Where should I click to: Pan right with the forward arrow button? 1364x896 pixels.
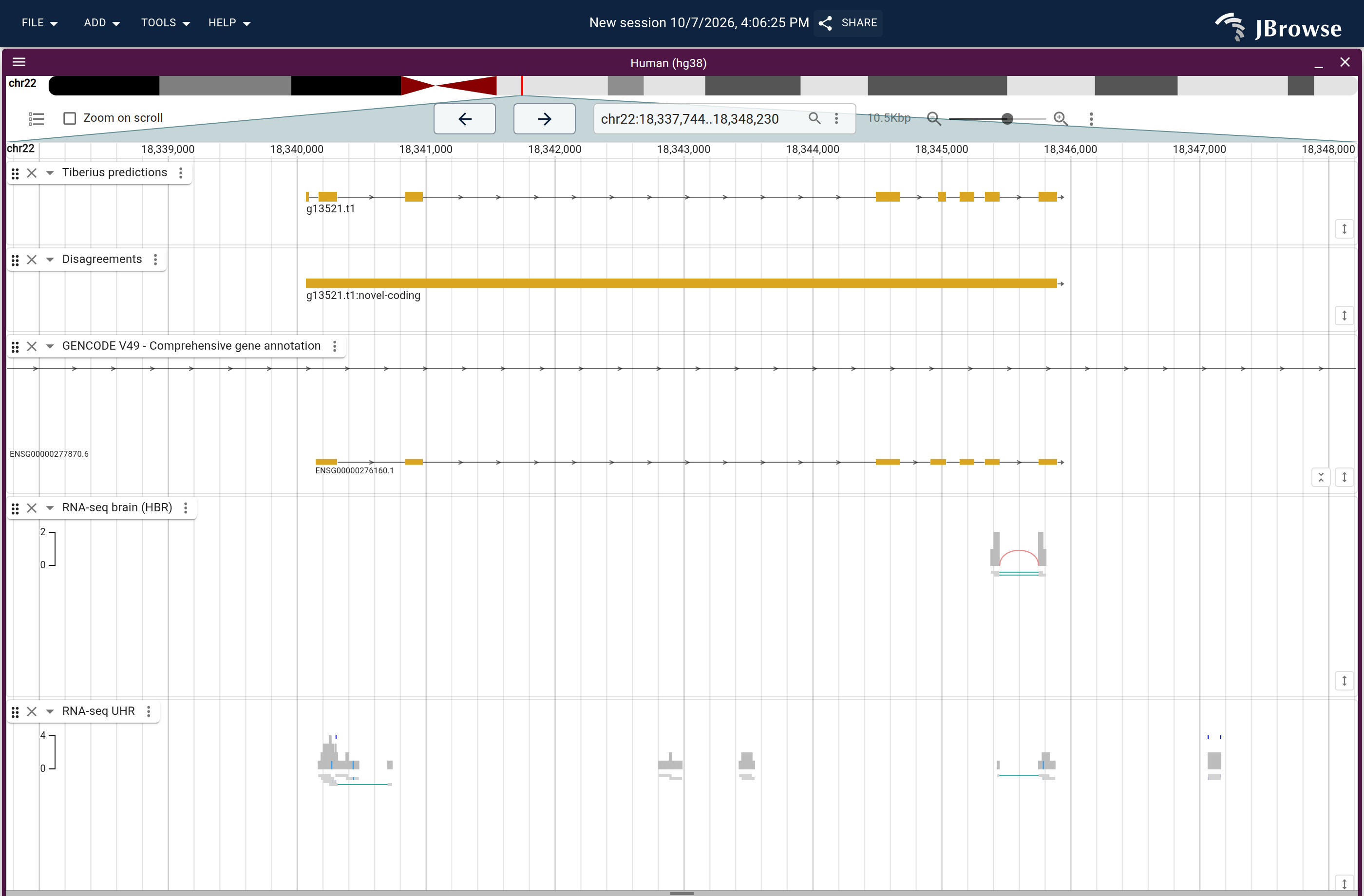click(545, 119)
